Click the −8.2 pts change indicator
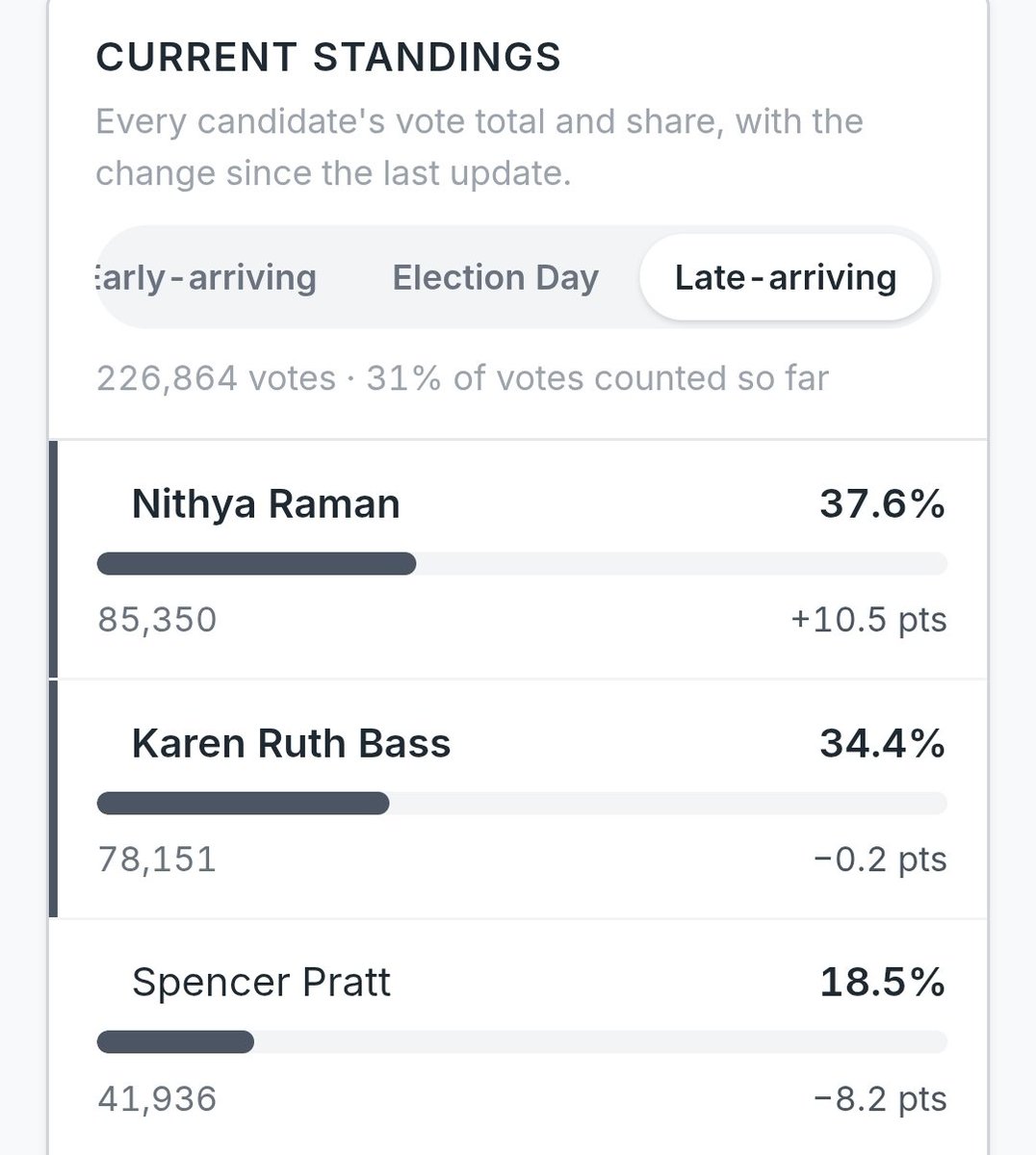The image size is (1036, 1155). [880, 1098]
